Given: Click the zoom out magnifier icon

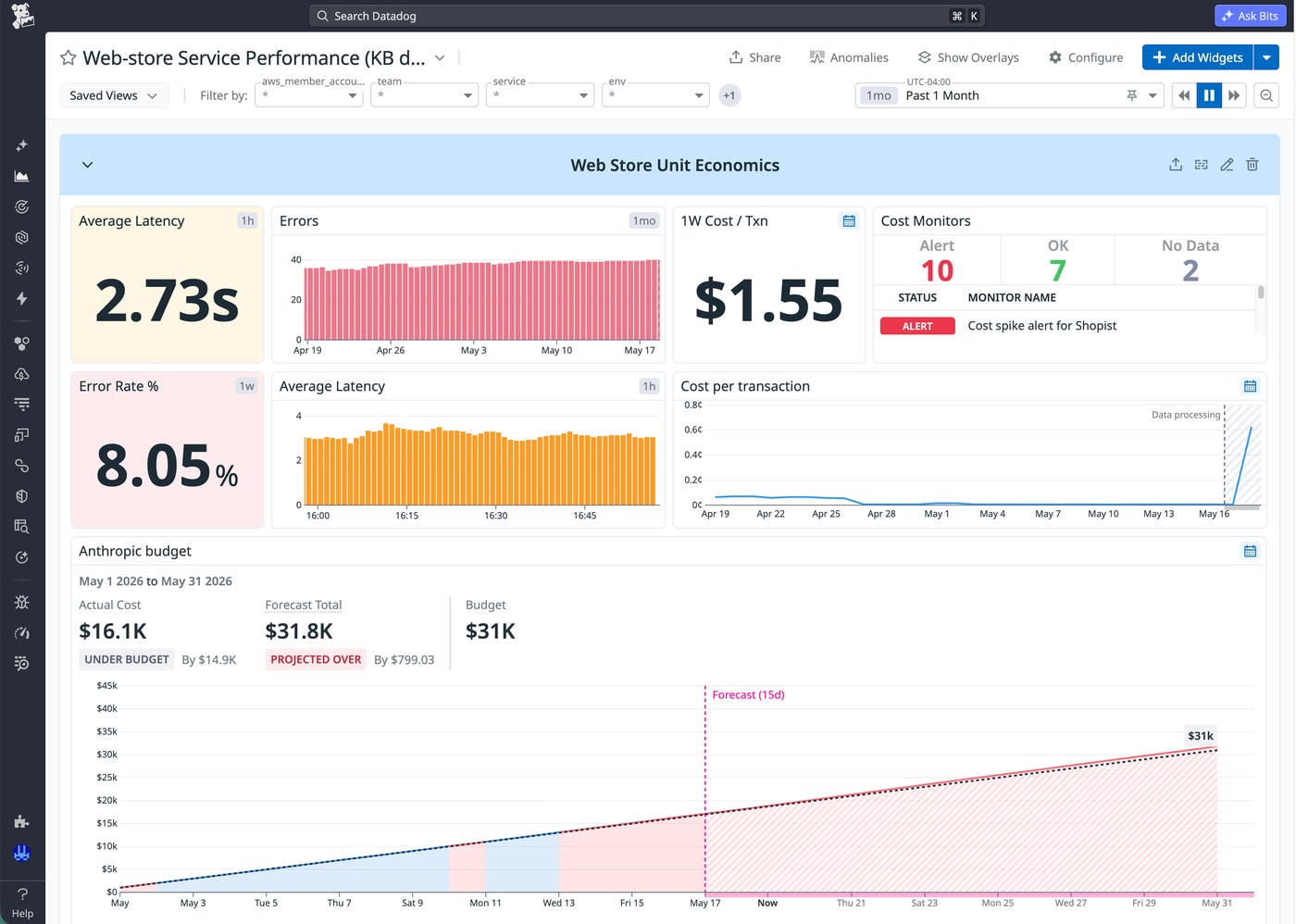Looking at the screenshot, I should [1267, 95].
